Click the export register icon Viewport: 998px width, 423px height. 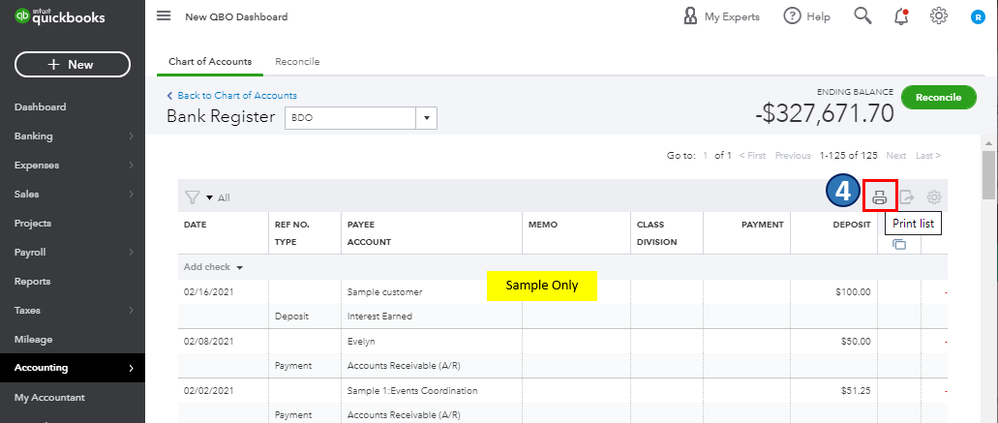click(907, 198)
